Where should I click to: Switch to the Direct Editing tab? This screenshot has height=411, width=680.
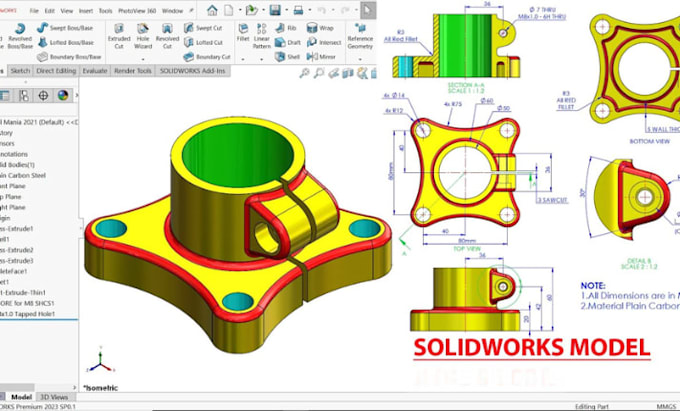coord(56,71)
